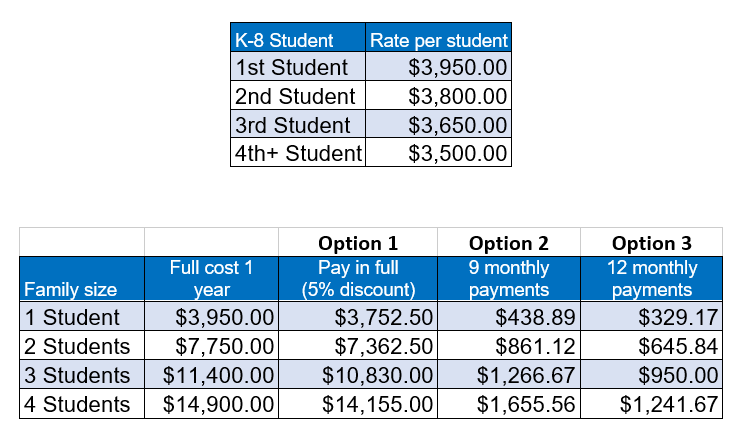Select the Option 2 heading cell

click(508, 243)
